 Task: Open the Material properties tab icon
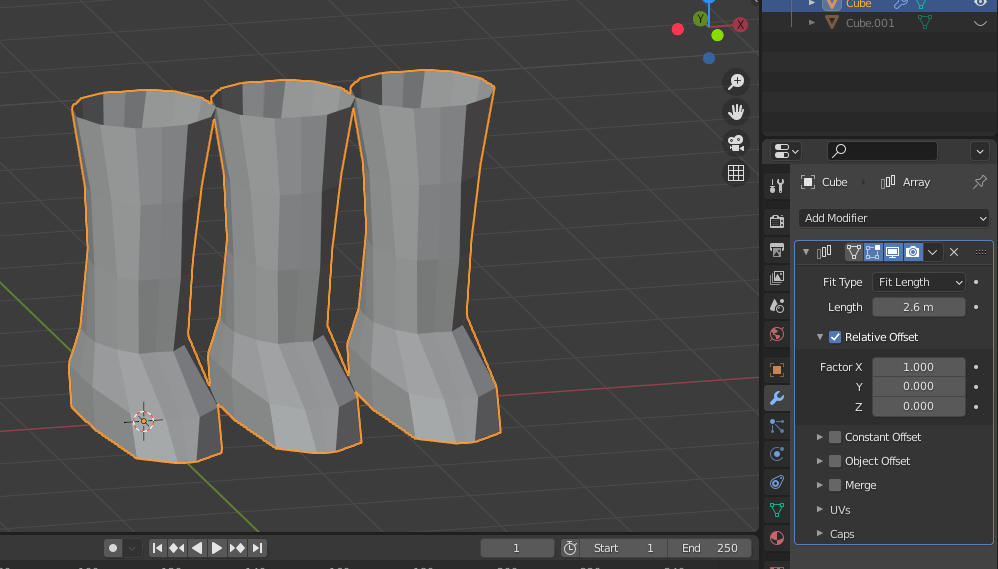[x=777, y=538]
